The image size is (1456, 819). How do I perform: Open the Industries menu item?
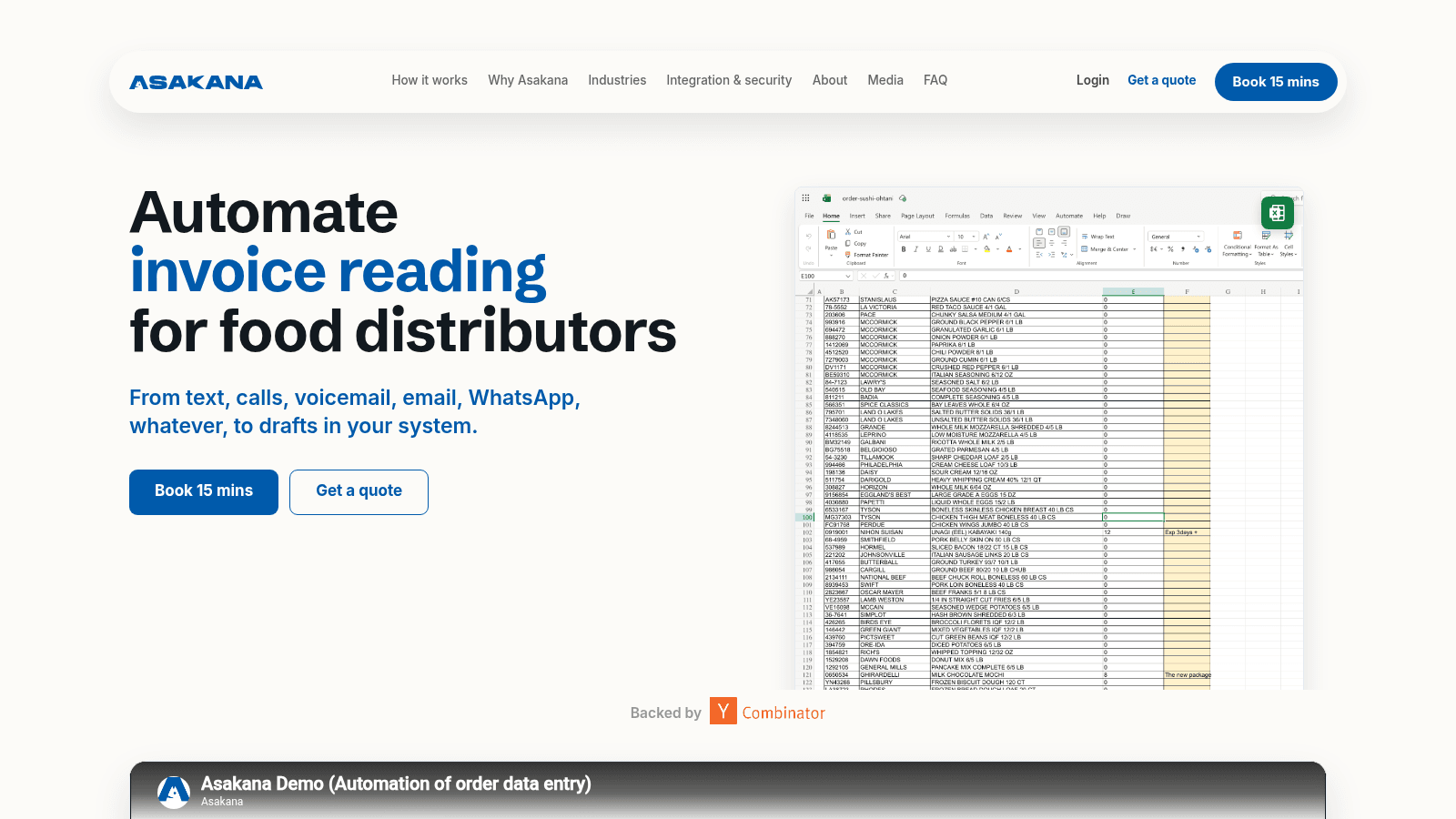tap(617, 80)
